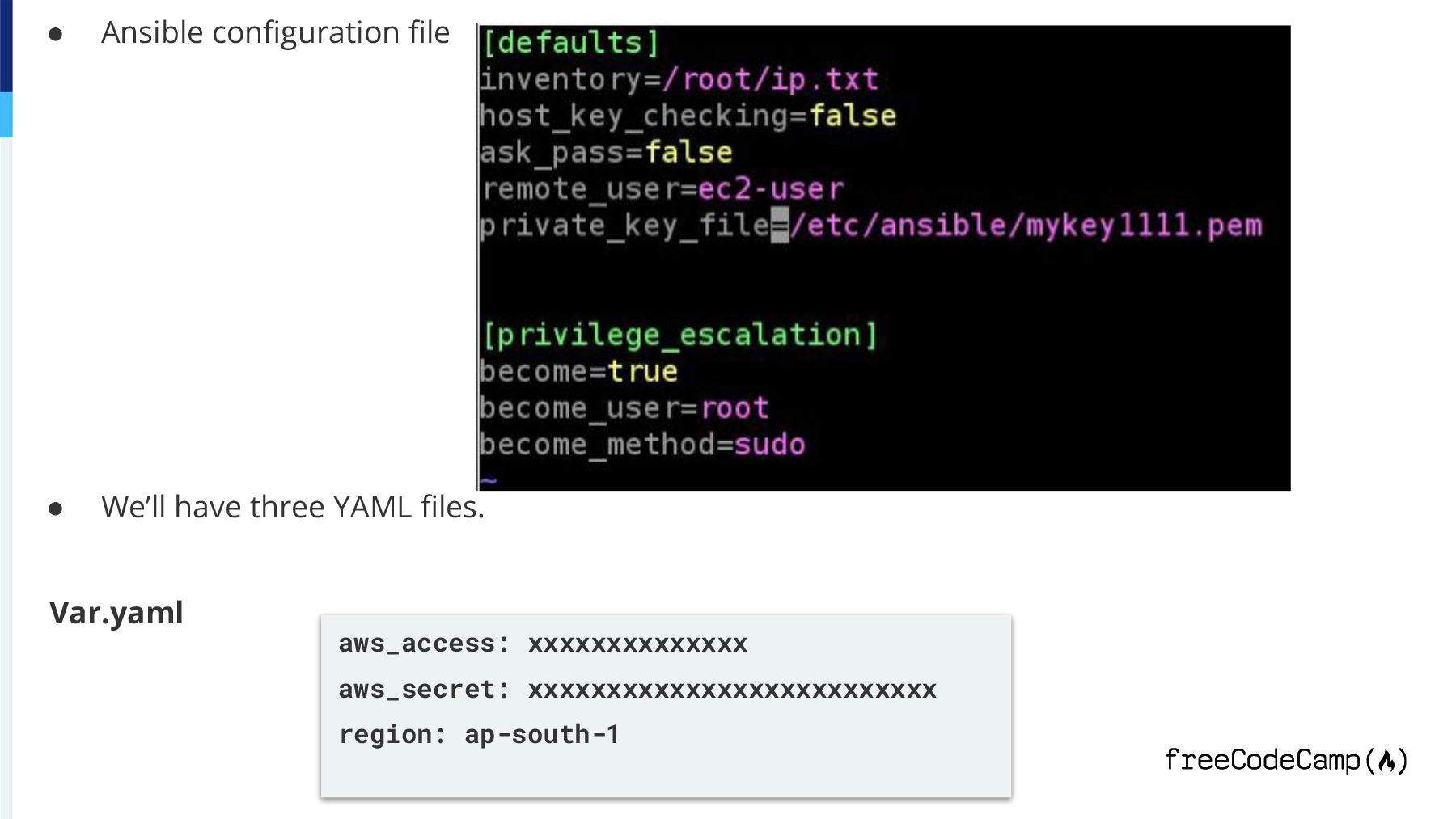
Task: Click the /etc/ansible/mykey1111.pem path
Action: 1026,225
